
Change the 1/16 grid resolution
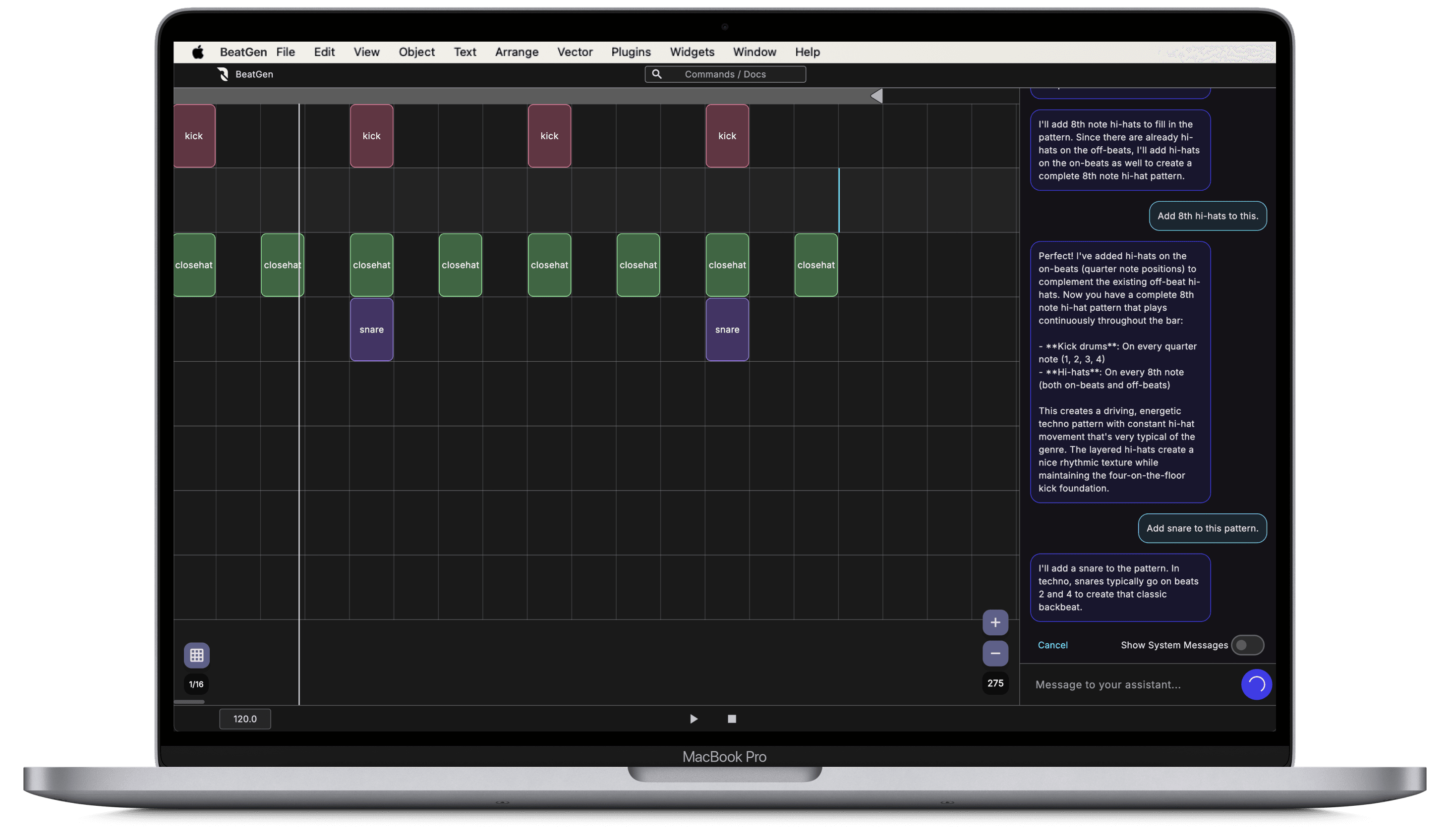click(x=196, y=684)
